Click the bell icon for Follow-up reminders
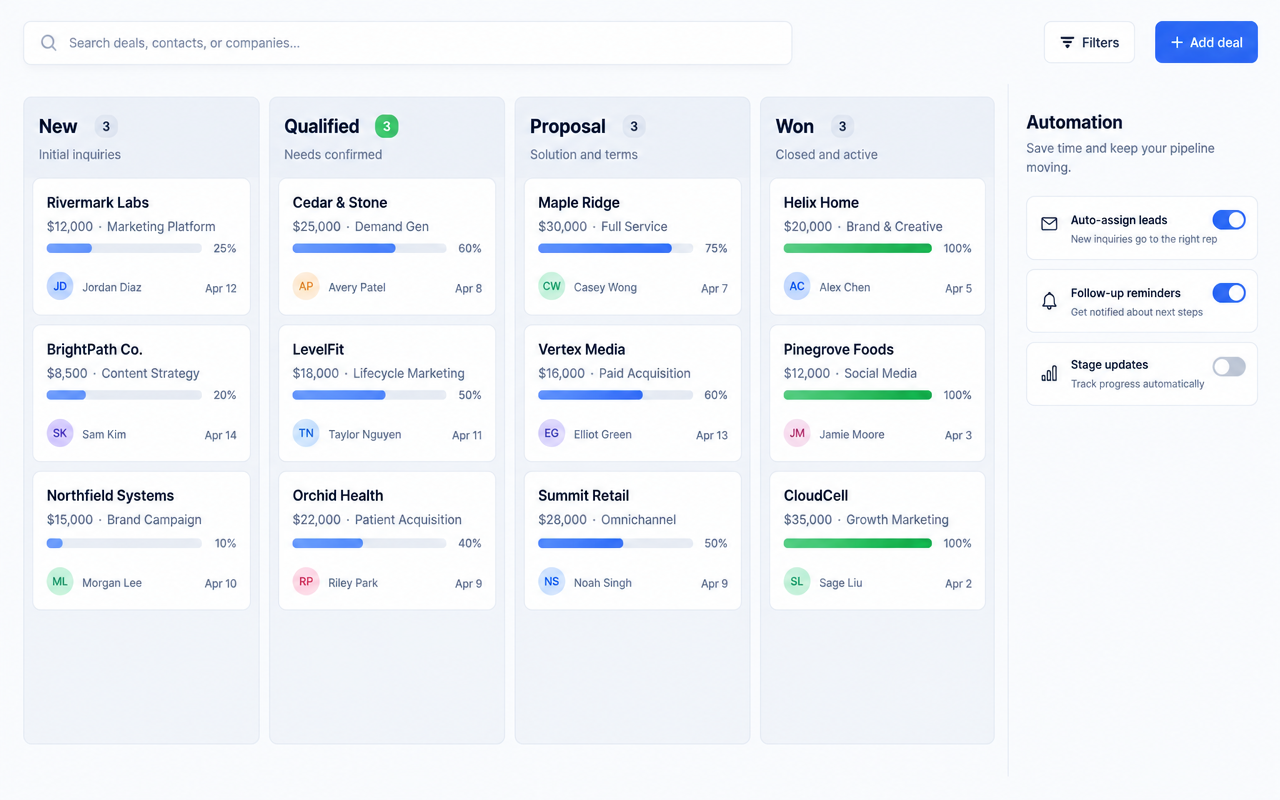The width and height of the screenshot is (1280, 800). tap(1049, 301)
